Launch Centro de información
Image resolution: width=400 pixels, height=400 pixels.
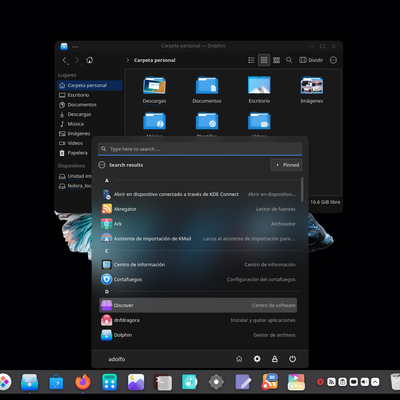coord(198,265)
